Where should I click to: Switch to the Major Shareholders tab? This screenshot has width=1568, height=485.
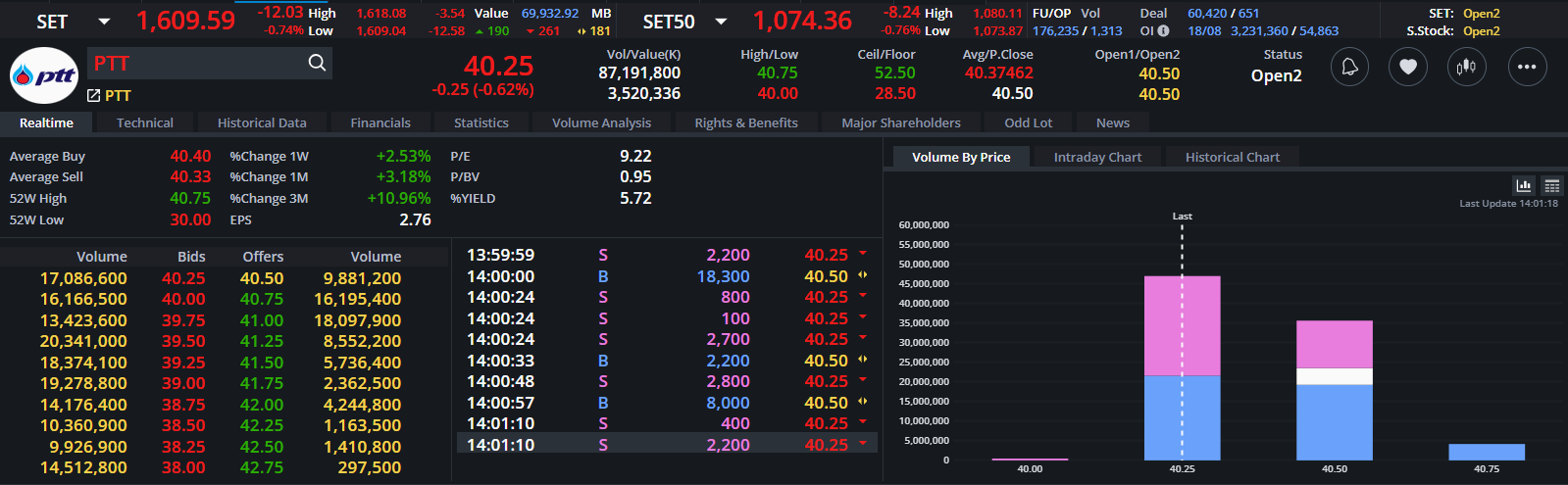coord(901,122)
